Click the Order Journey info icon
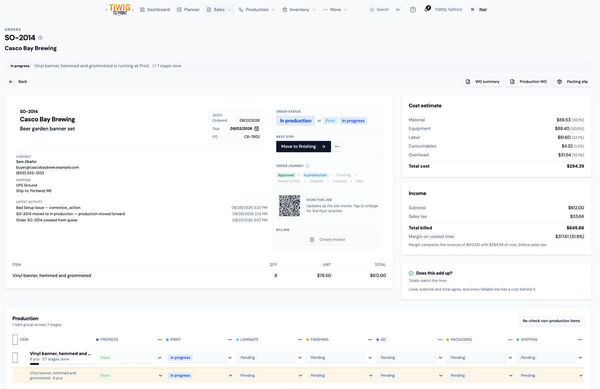Viewport: 600px width, 389px height. [308, 166]
